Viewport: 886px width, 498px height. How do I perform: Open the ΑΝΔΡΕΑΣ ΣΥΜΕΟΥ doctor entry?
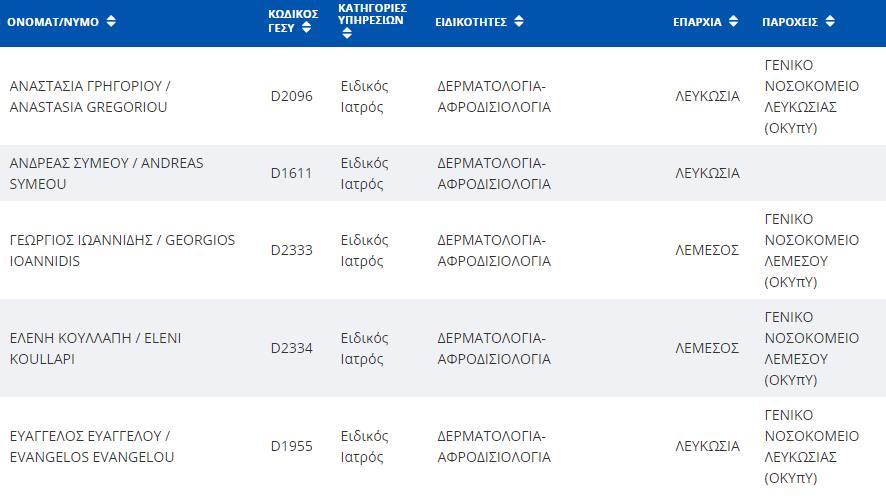tap(106, 174)
